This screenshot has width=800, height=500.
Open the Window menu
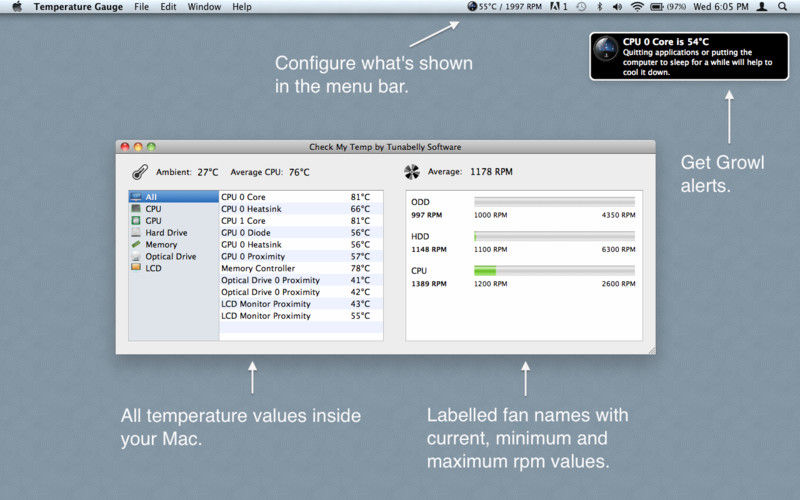(204, 7)
